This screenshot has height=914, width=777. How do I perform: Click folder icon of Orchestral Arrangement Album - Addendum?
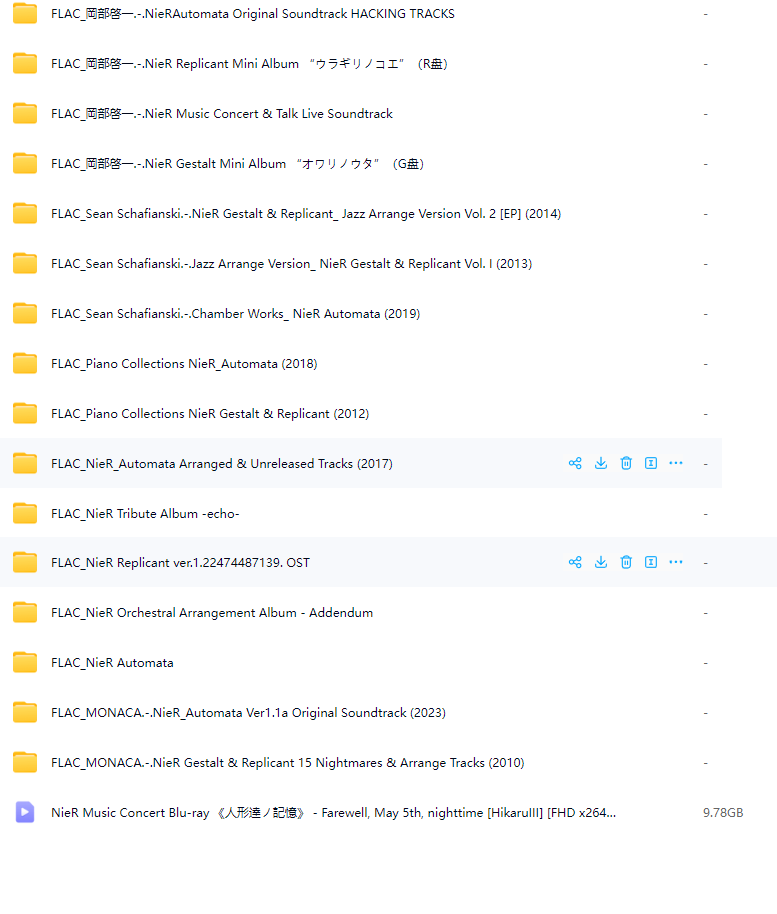point(25,613)
